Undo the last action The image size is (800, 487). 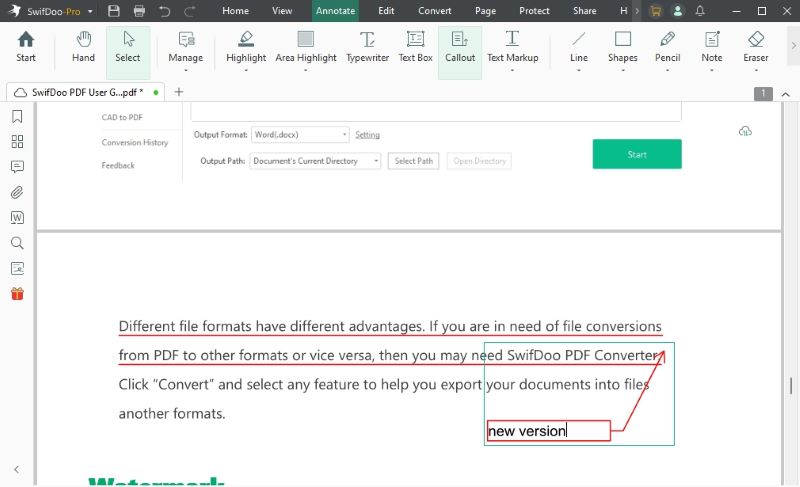coord(164,11)
